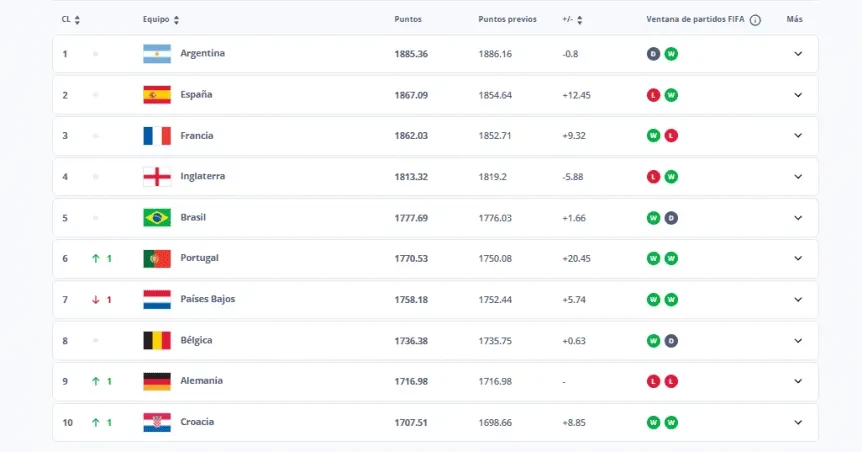Click Argentina's draw result badge

(653, 54)
